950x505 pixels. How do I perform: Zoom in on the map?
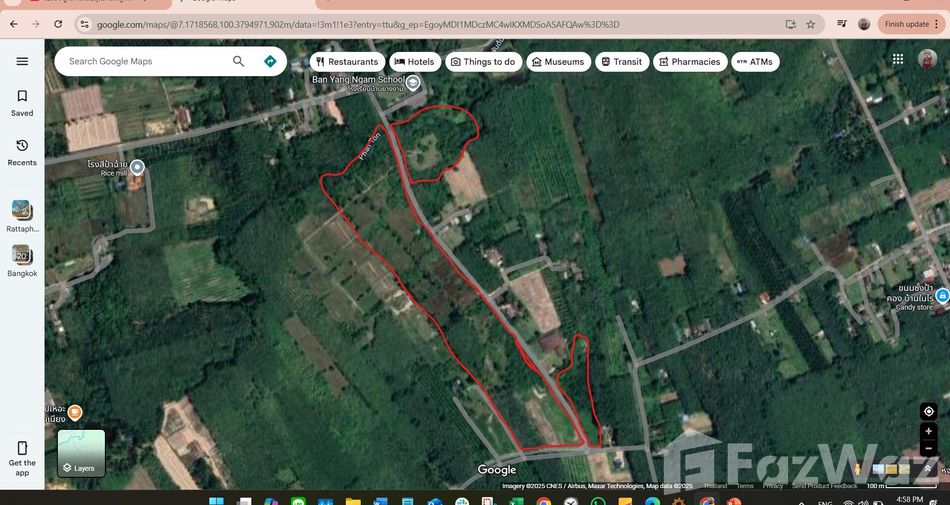point(929,432)
